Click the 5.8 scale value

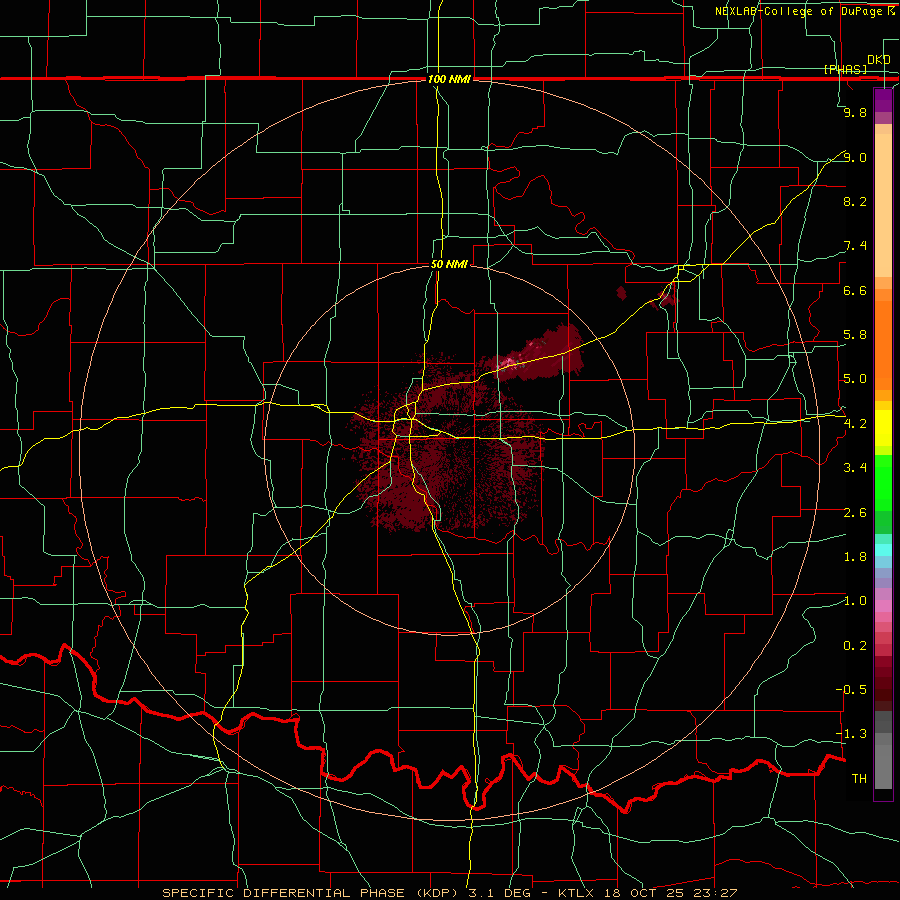pyautogui.click(x=855, y=335)
